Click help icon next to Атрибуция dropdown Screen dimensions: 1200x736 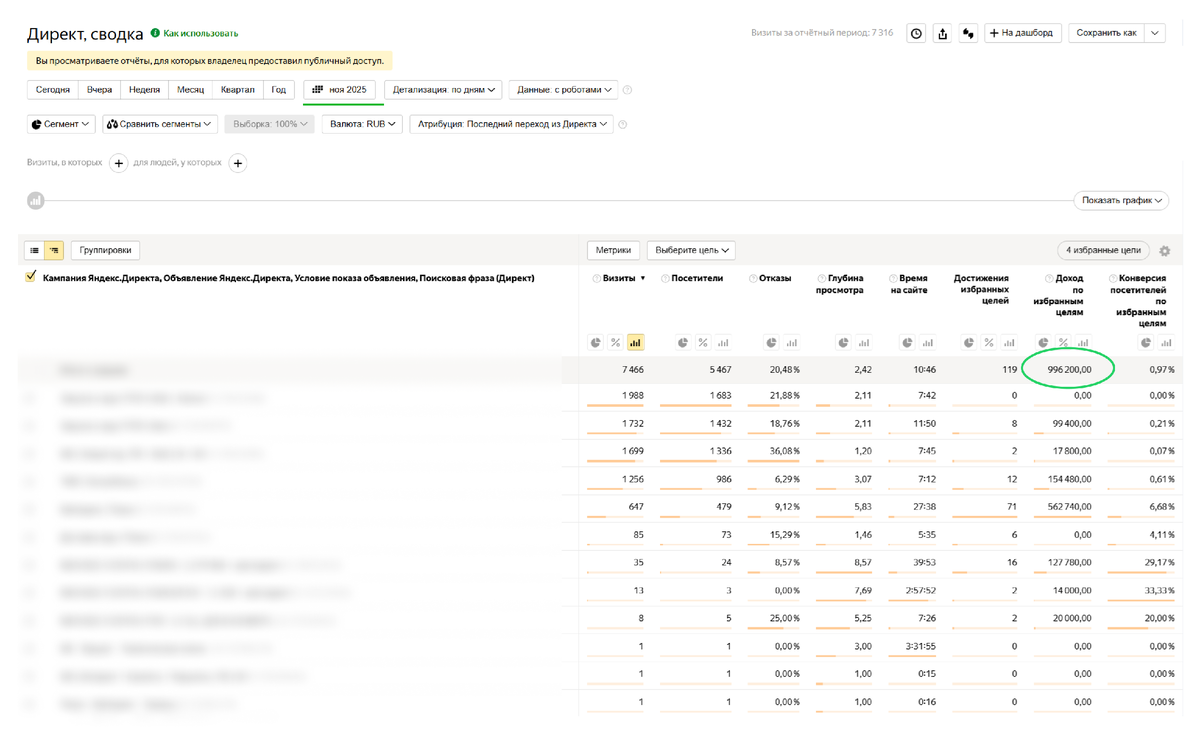click(x=623, y=125)
